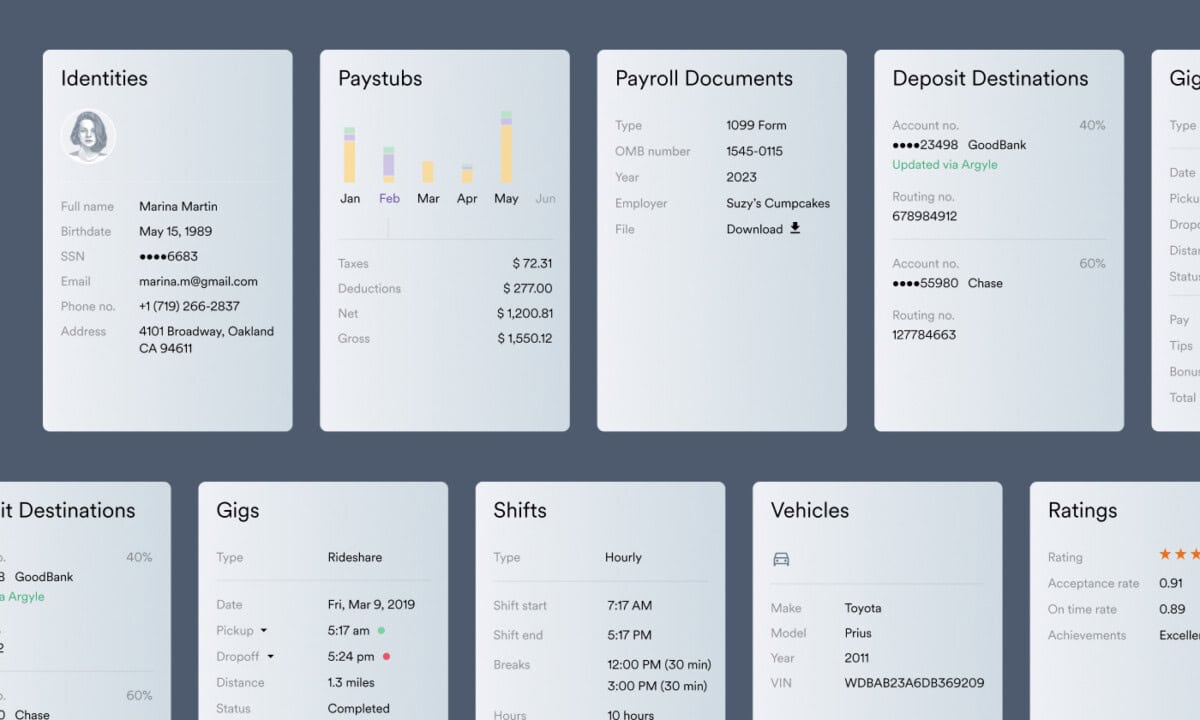
Task: Click the email address marina.m@gmail.com
Action: click(x=197, y=281)
